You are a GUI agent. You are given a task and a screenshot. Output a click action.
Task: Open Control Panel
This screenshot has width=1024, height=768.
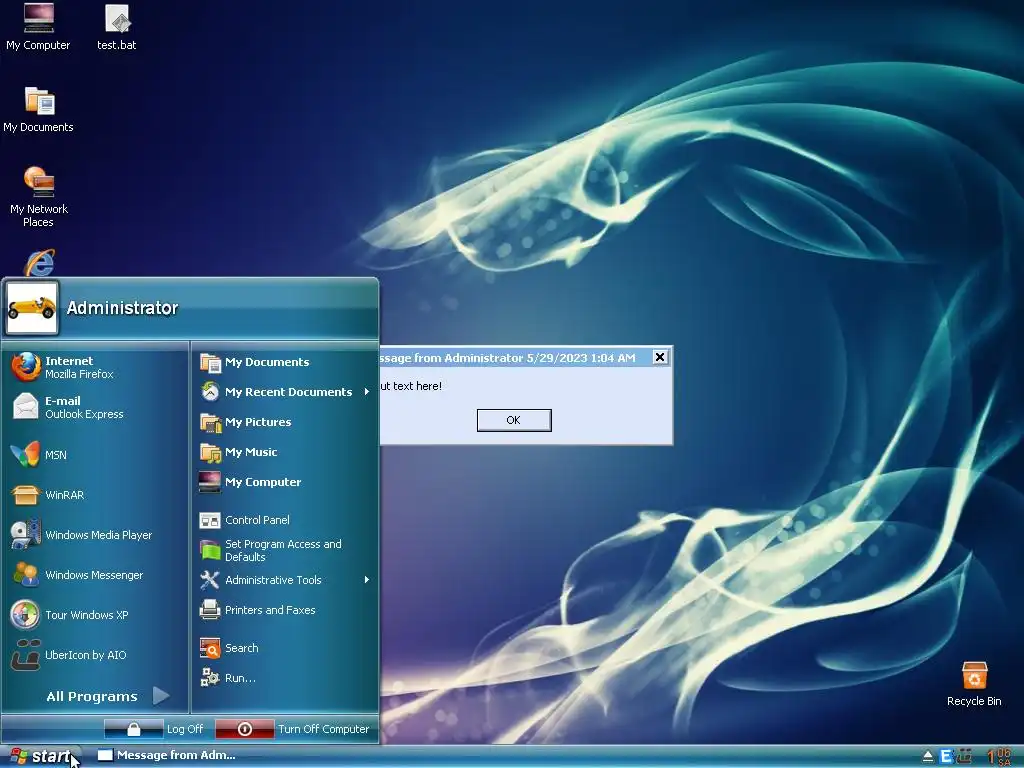point(285,520)
